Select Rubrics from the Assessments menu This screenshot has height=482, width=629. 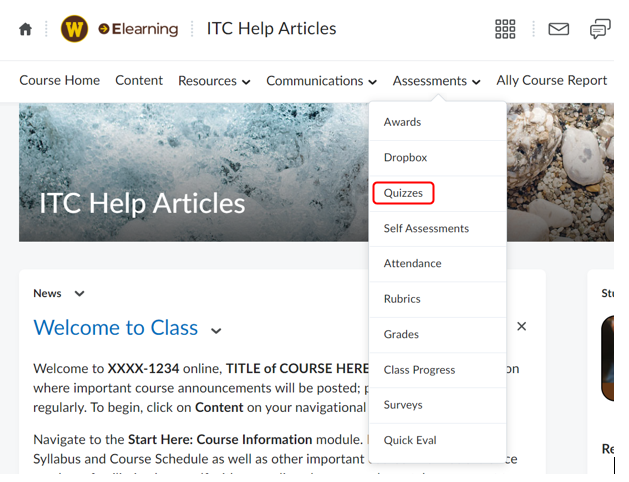438,299
